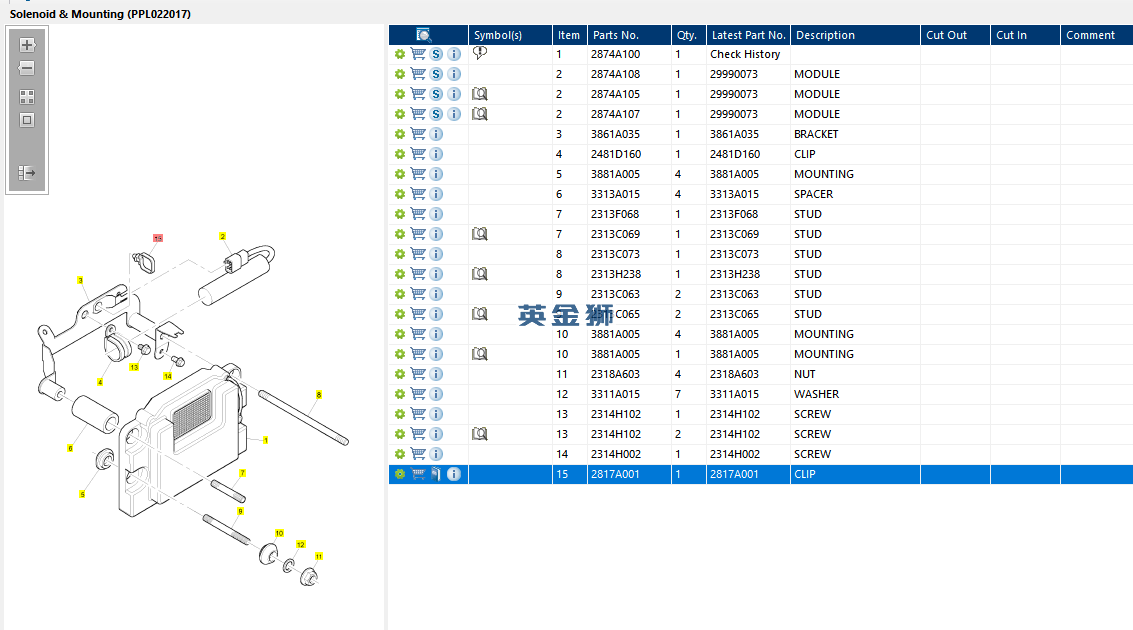Viewport: 1133px width, 630px height.
Task: Click the green gear for 2874A107
Action: [400, 114]
